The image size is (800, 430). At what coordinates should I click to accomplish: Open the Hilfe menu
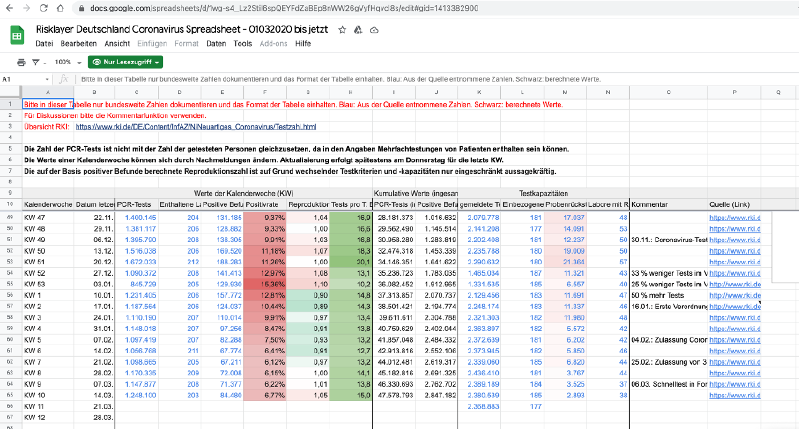303,44
